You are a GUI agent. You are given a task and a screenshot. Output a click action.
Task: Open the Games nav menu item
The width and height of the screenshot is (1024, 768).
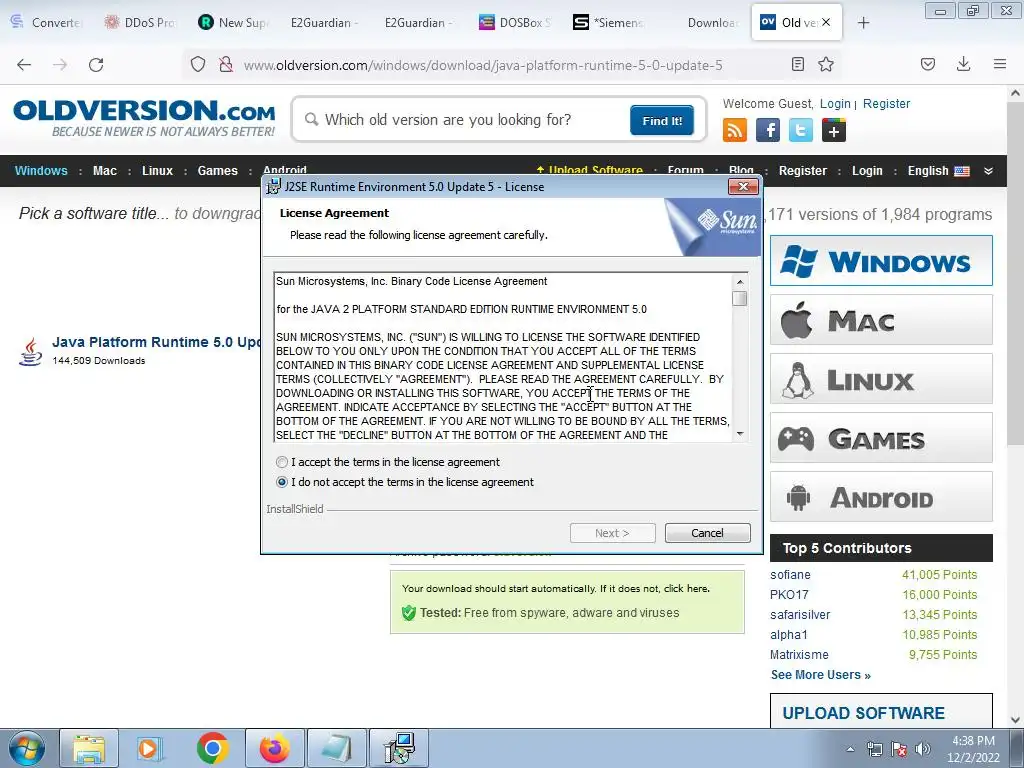click(x=217, y=170)
